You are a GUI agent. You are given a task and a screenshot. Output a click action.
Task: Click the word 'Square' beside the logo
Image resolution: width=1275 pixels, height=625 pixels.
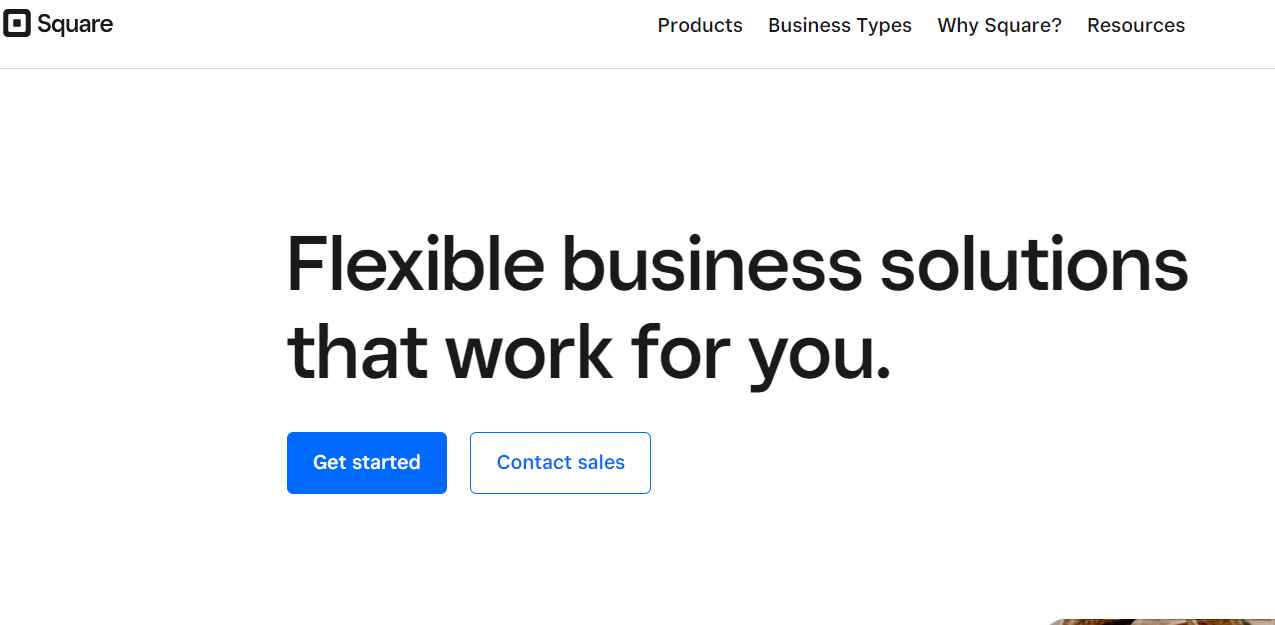[75, 24]
